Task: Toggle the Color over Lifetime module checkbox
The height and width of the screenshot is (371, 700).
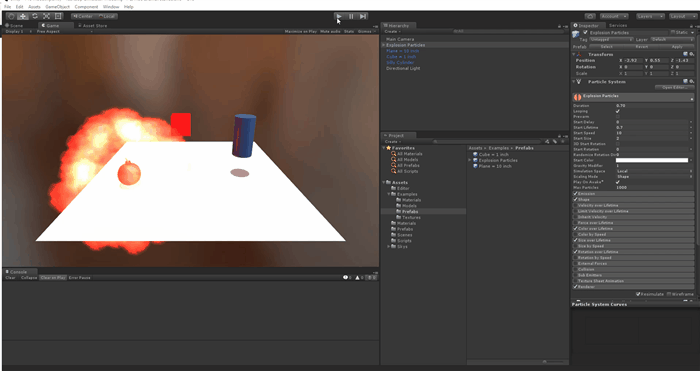Action: point(575,229)
